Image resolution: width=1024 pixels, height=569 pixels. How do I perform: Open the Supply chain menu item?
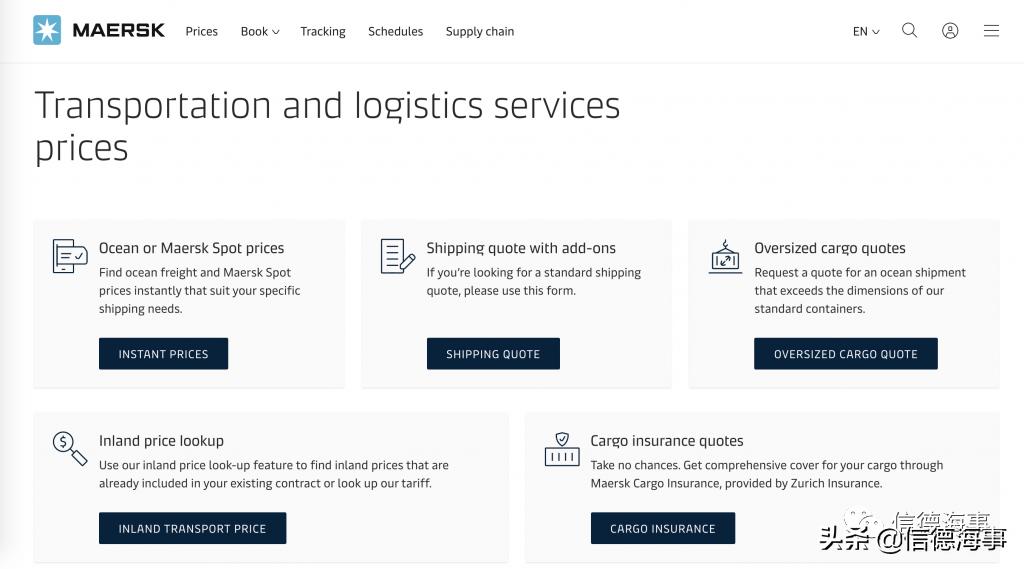pos(480,31)
